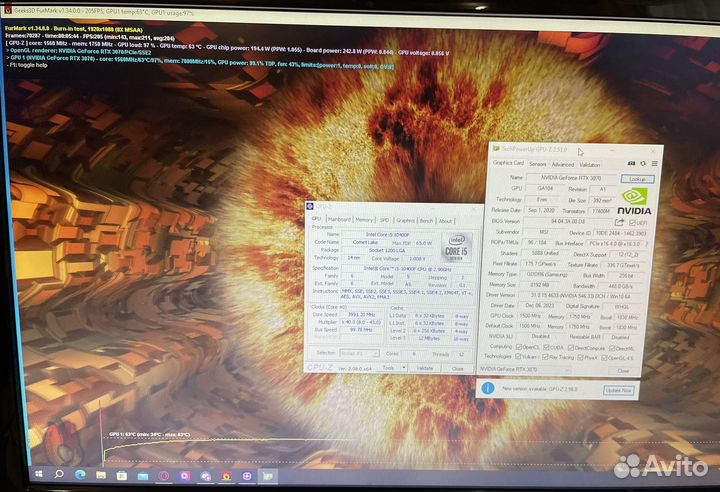This screenshot has width=720, height=492.
Task: Click the Tools button in CPU-Z
Action: tap(388, 368)
